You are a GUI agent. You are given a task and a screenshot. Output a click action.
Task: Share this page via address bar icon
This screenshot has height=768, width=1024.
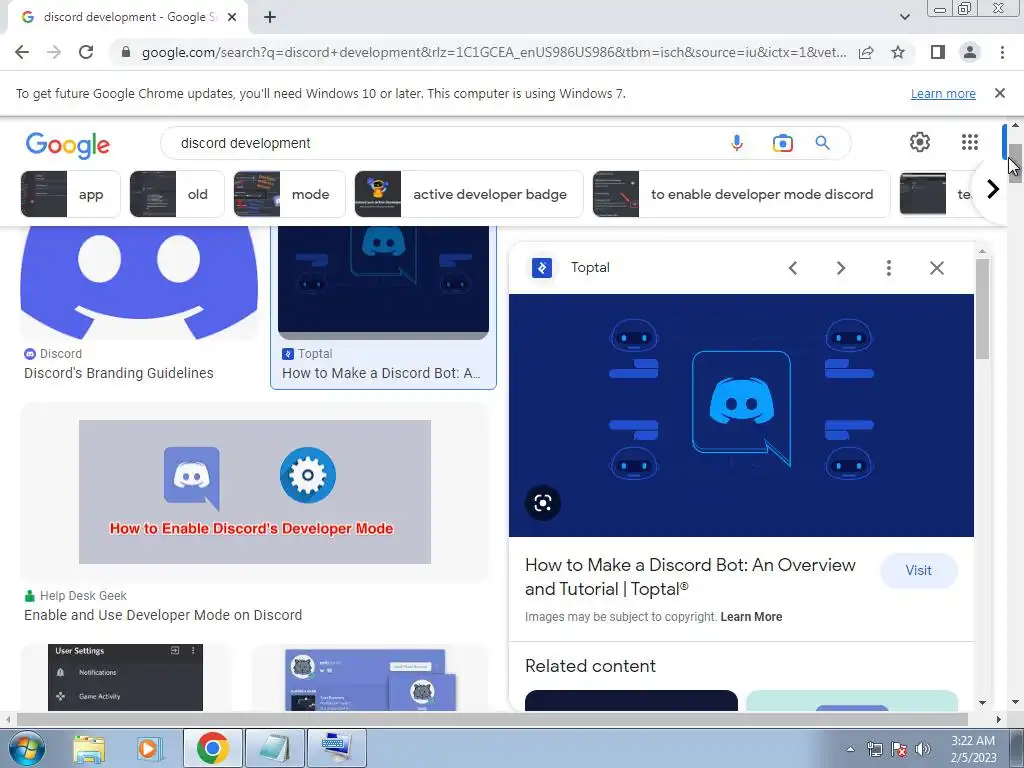(866, 52)
